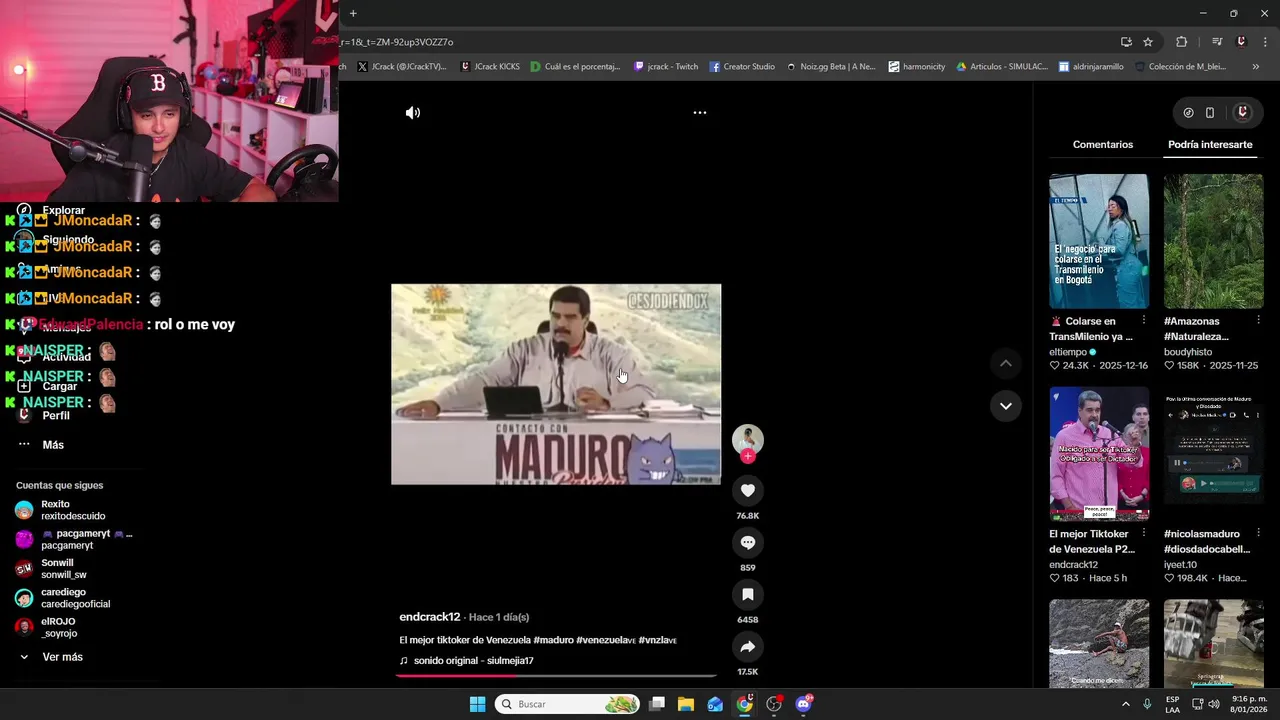
Task: Open the comments icon showing 859
Action: pos(747,542)
